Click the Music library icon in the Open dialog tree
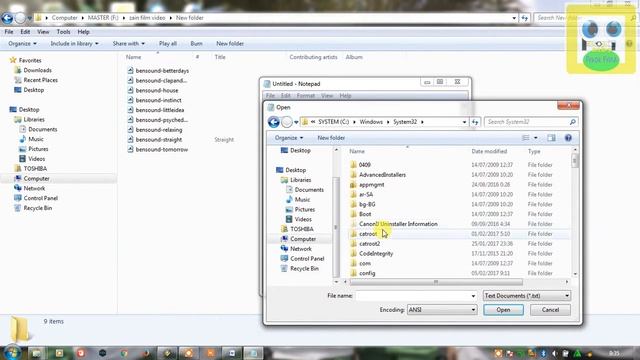 [289, 199]
